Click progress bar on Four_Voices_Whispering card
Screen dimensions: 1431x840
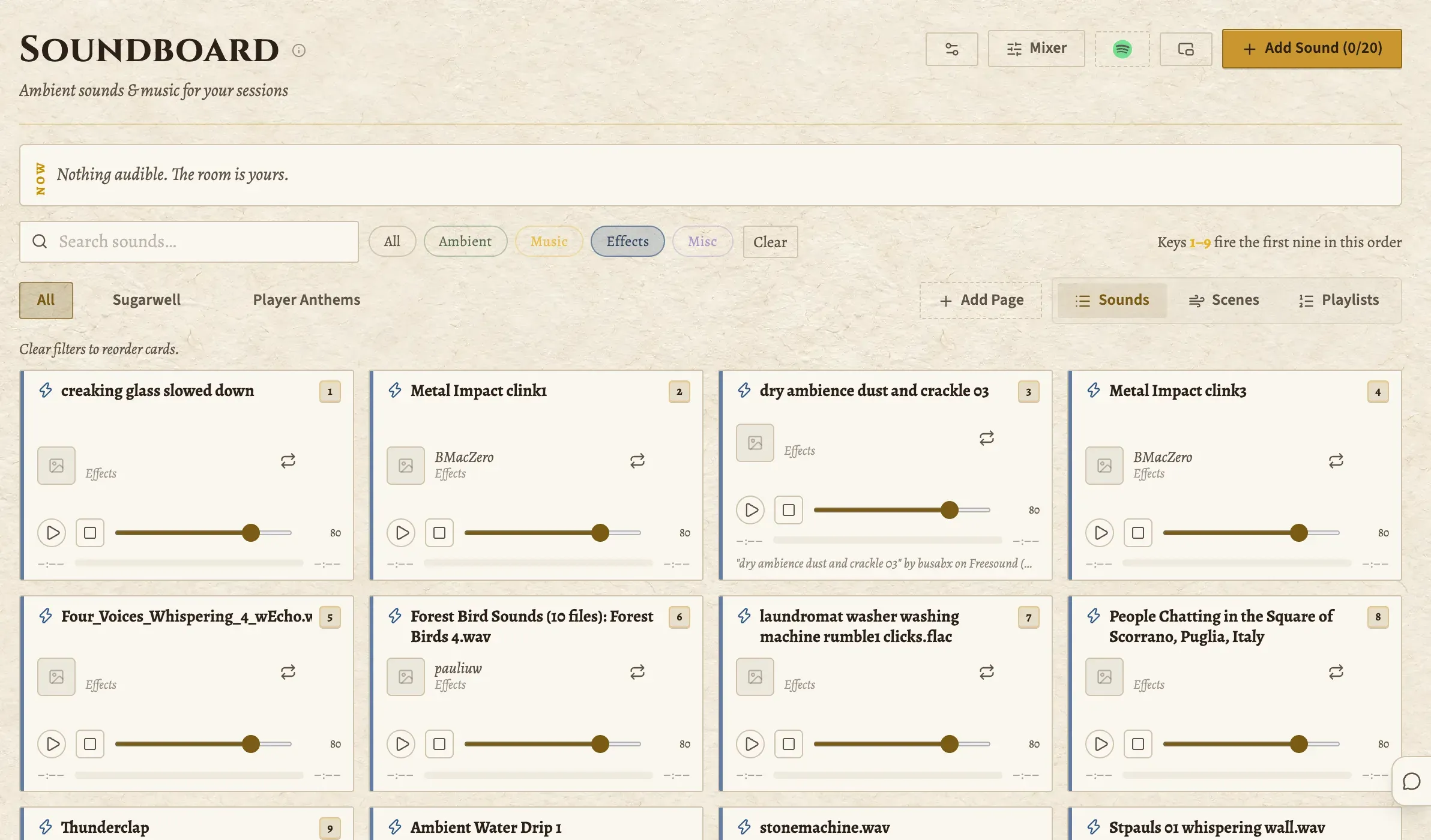point(189,775)
